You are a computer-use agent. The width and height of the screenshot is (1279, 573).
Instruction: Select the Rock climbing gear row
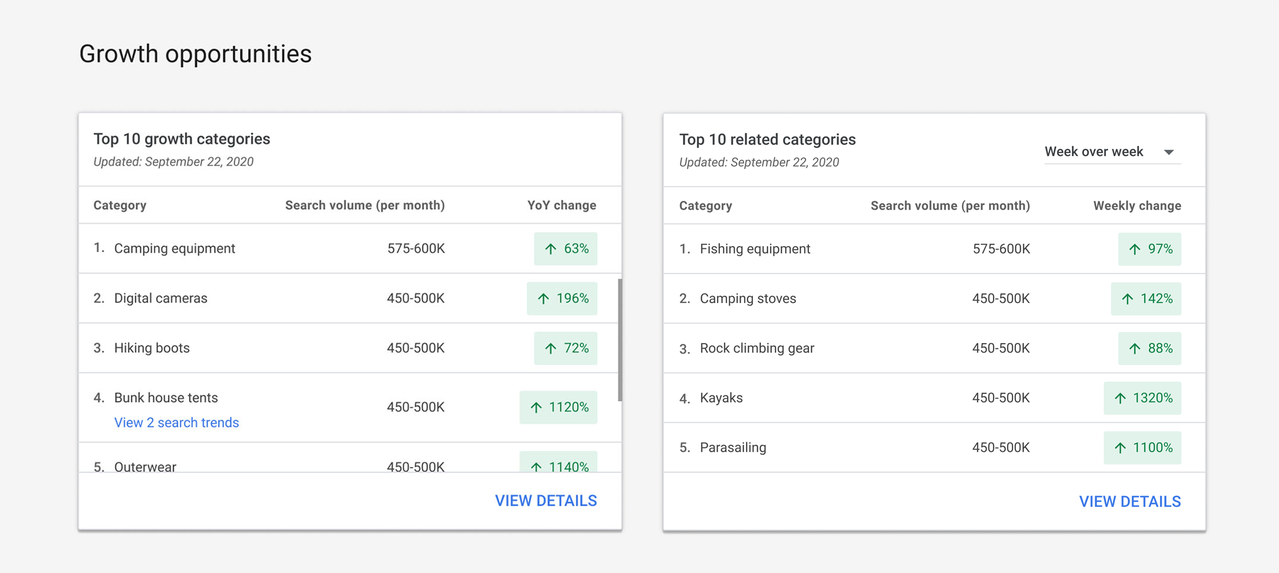click(x=756, y=349)
